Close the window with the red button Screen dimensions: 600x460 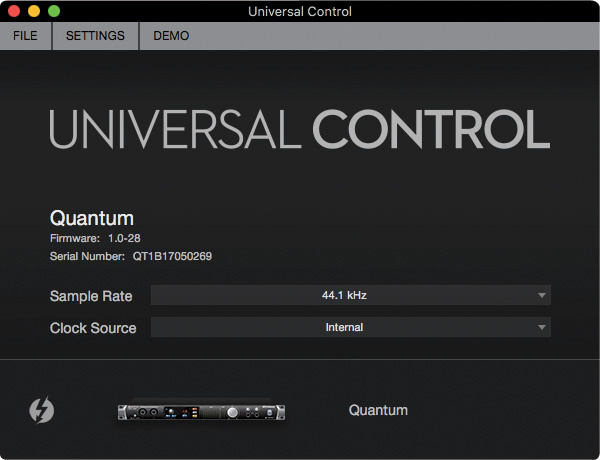click(14, 11)
